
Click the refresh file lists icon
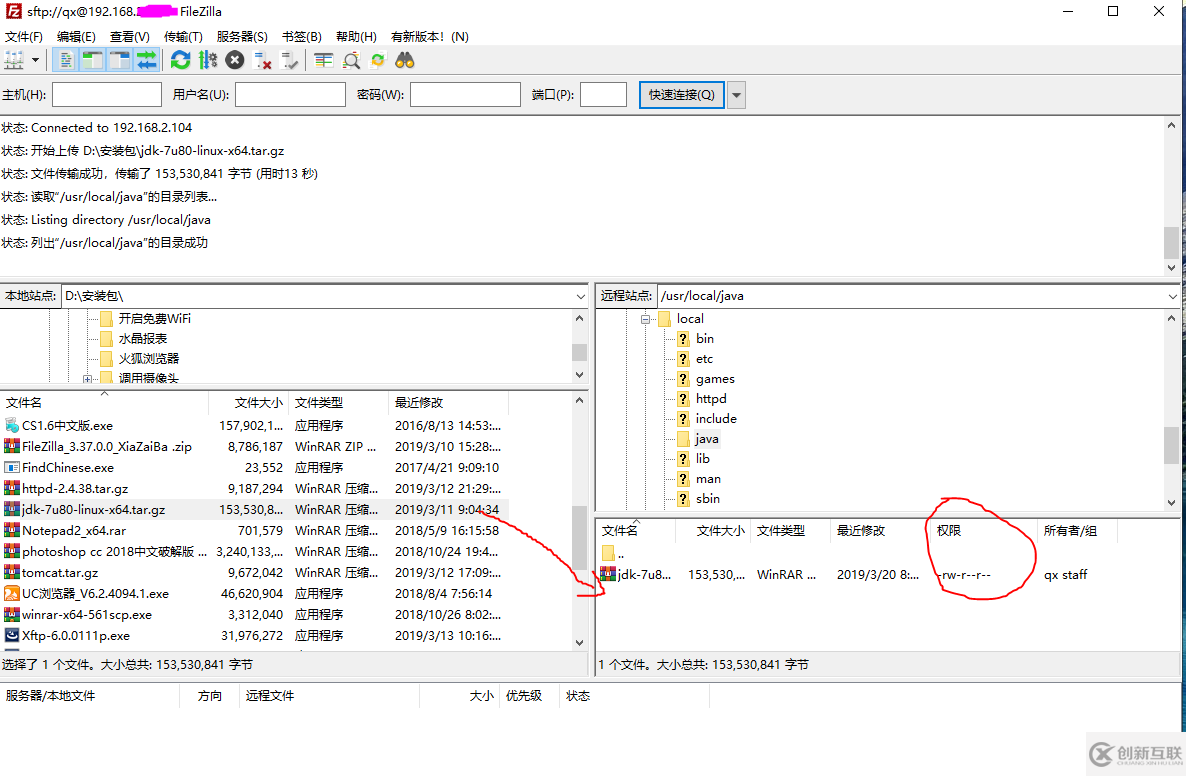coord(180,60)
